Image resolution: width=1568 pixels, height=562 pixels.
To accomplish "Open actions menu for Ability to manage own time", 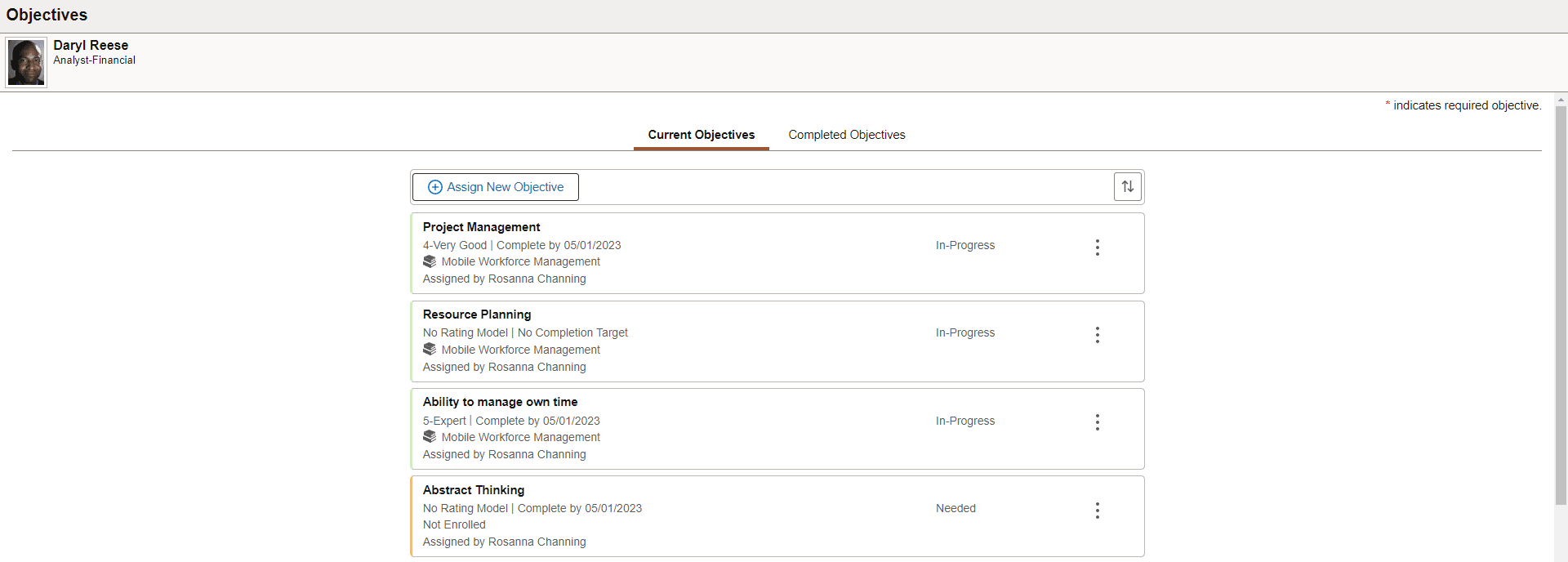I will 1097,422.
